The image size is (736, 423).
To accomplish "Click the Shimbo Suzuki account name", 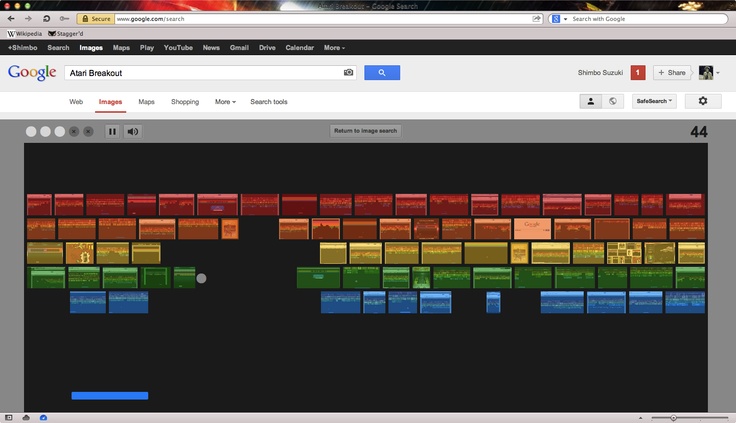I will [600, 73].
